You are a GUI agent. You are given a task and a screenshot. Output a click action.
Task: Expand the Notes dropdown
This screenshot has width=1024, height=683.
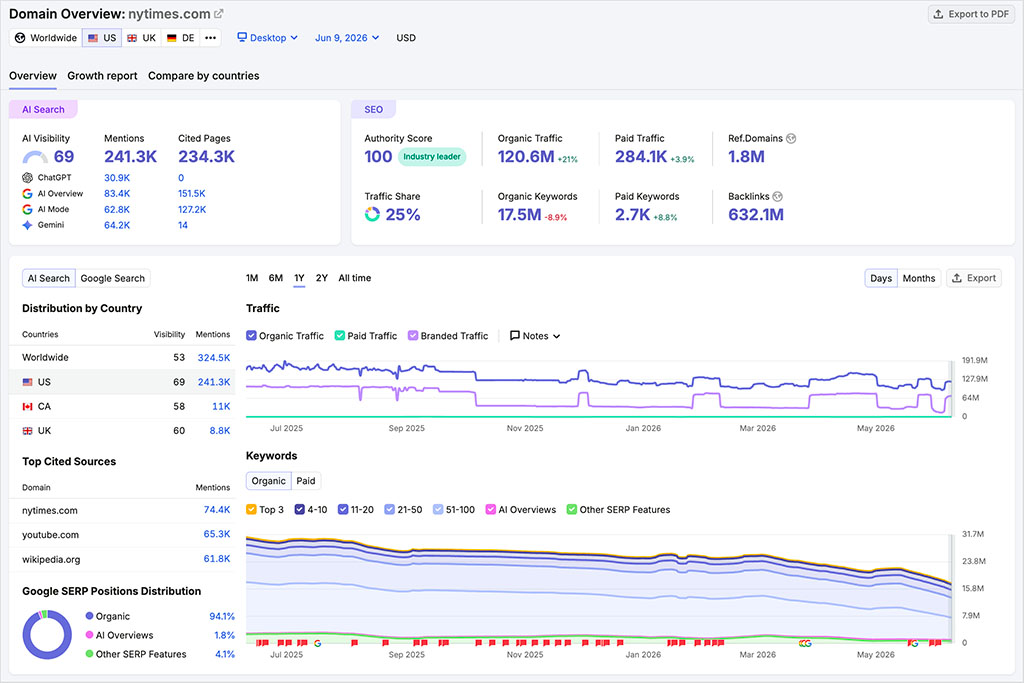(x=535, y=336)
